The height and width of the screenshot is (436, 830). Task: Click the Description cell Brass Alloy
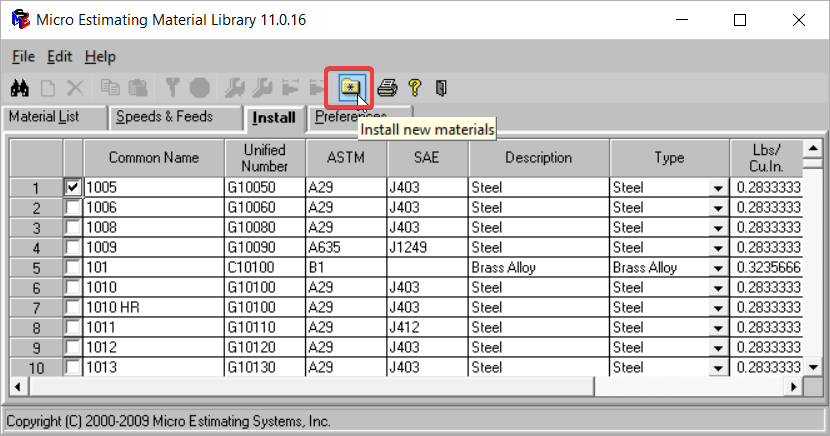539,267
